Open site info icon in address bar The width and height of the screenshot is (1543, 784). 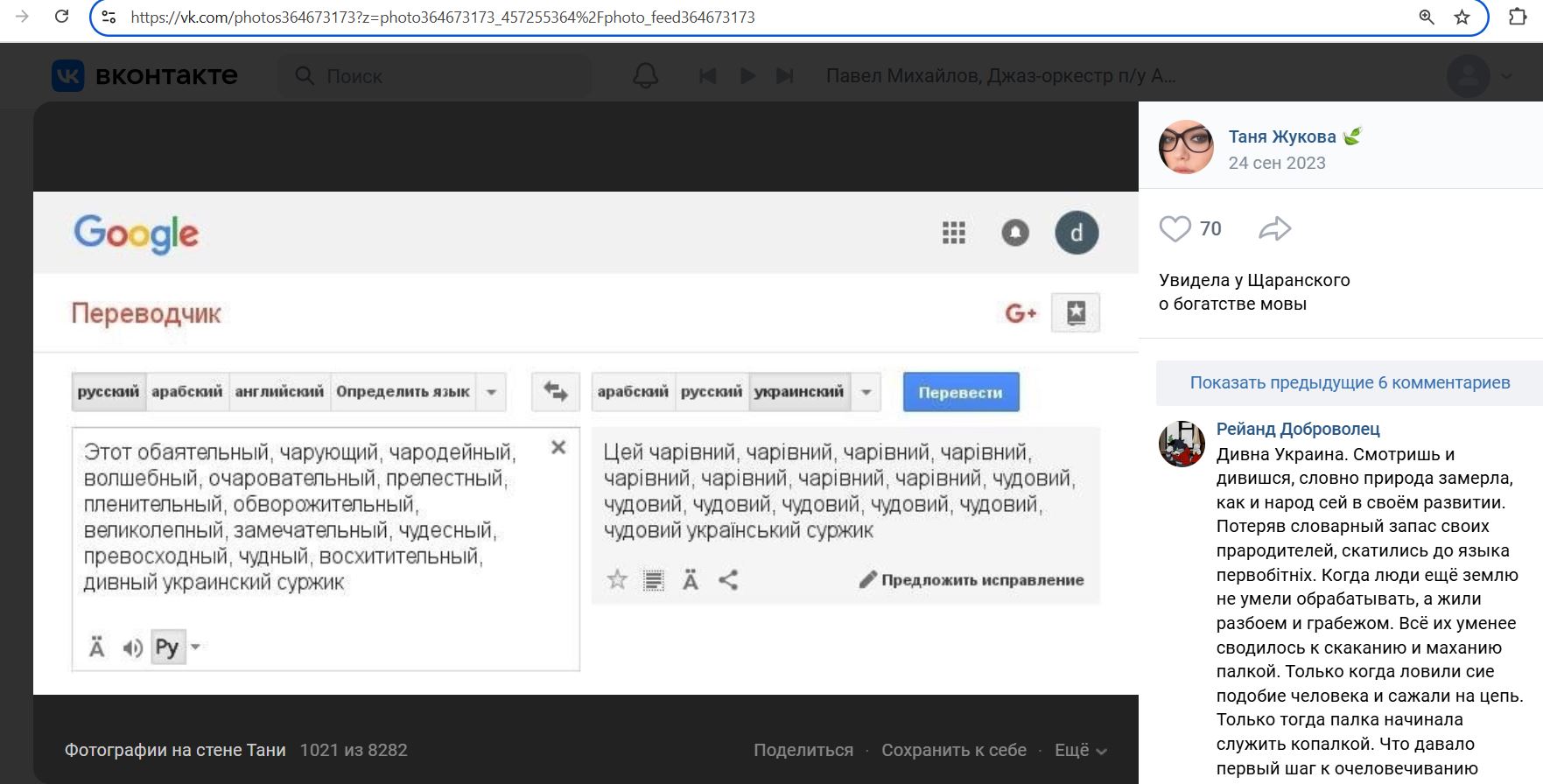109,17
